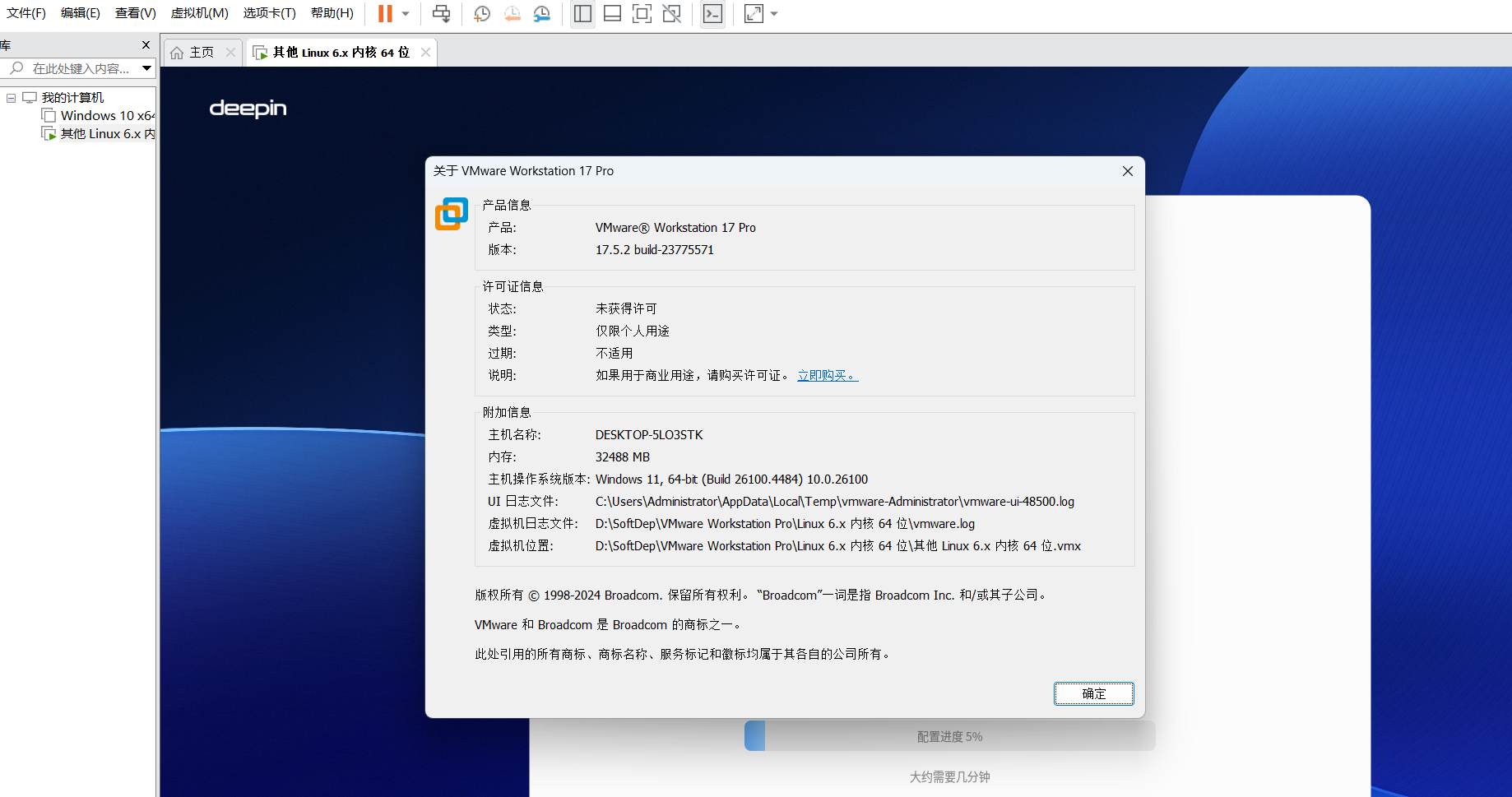The width and height of the screenshot is (1512, 797).
Task: Select 其他 Linux 6.x VM in the library
Action: tap(99, 134)
